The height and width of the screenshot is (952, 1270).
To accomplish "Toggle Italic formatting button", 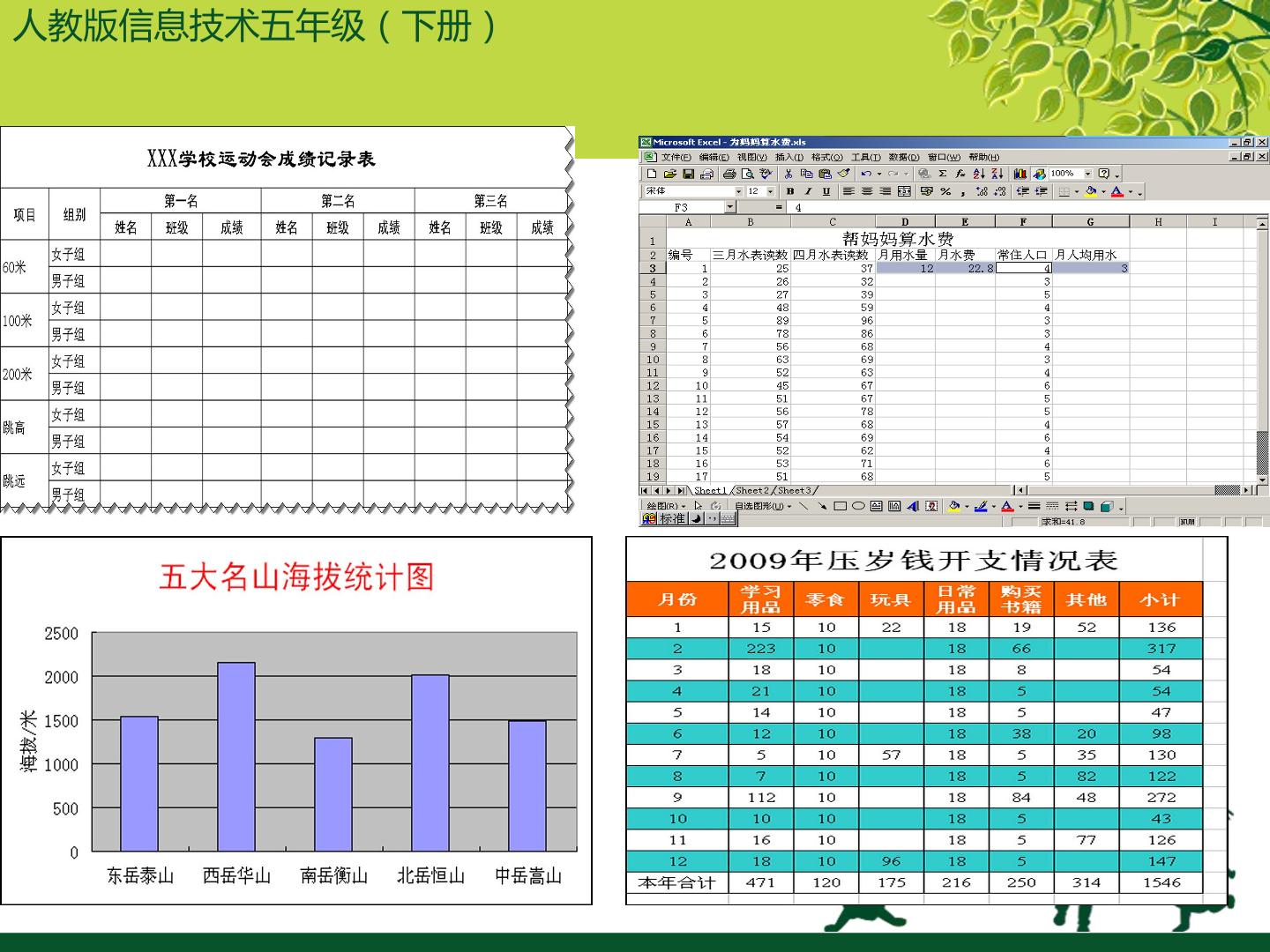I will pyautogui.click(x=808, y=191).
